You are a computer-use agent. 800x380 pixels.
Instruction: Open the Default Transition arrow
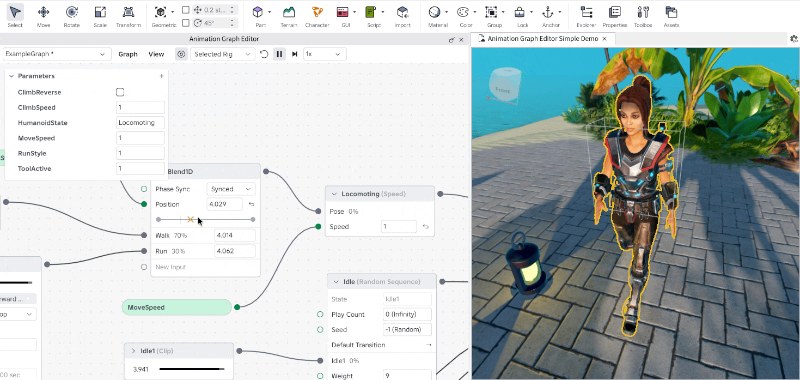click(429, 345)
